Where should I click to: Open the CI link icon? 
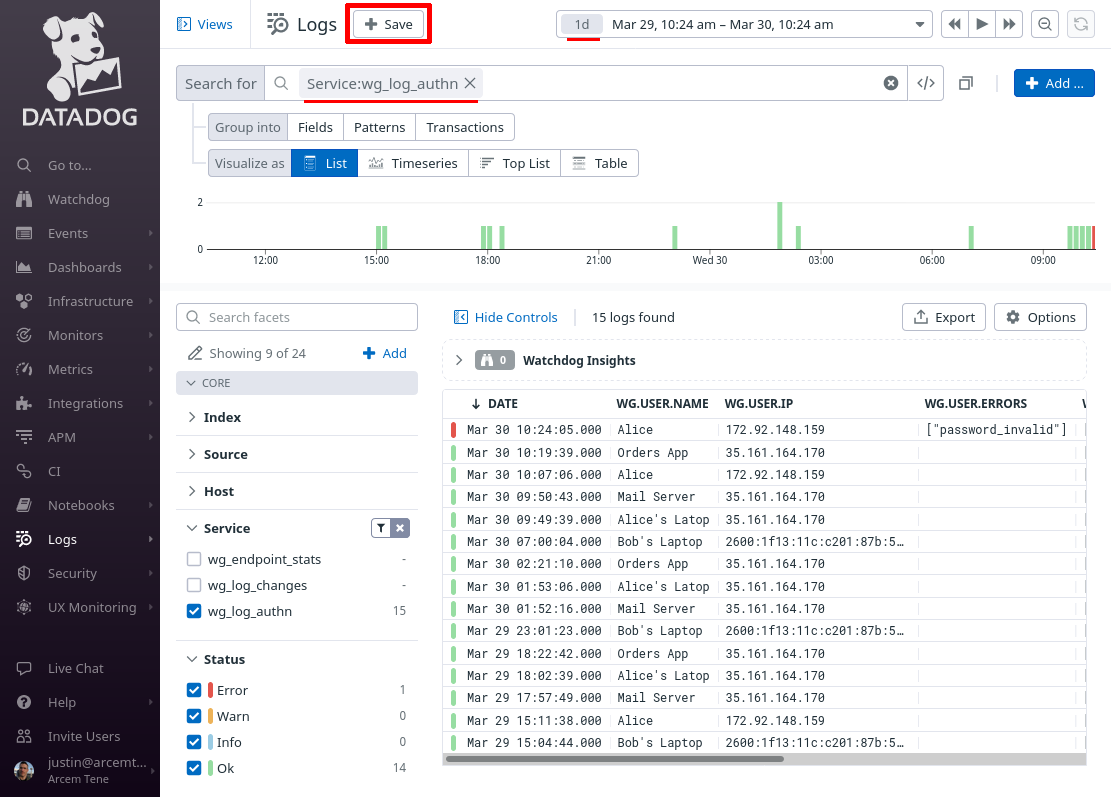pos(24,471)
